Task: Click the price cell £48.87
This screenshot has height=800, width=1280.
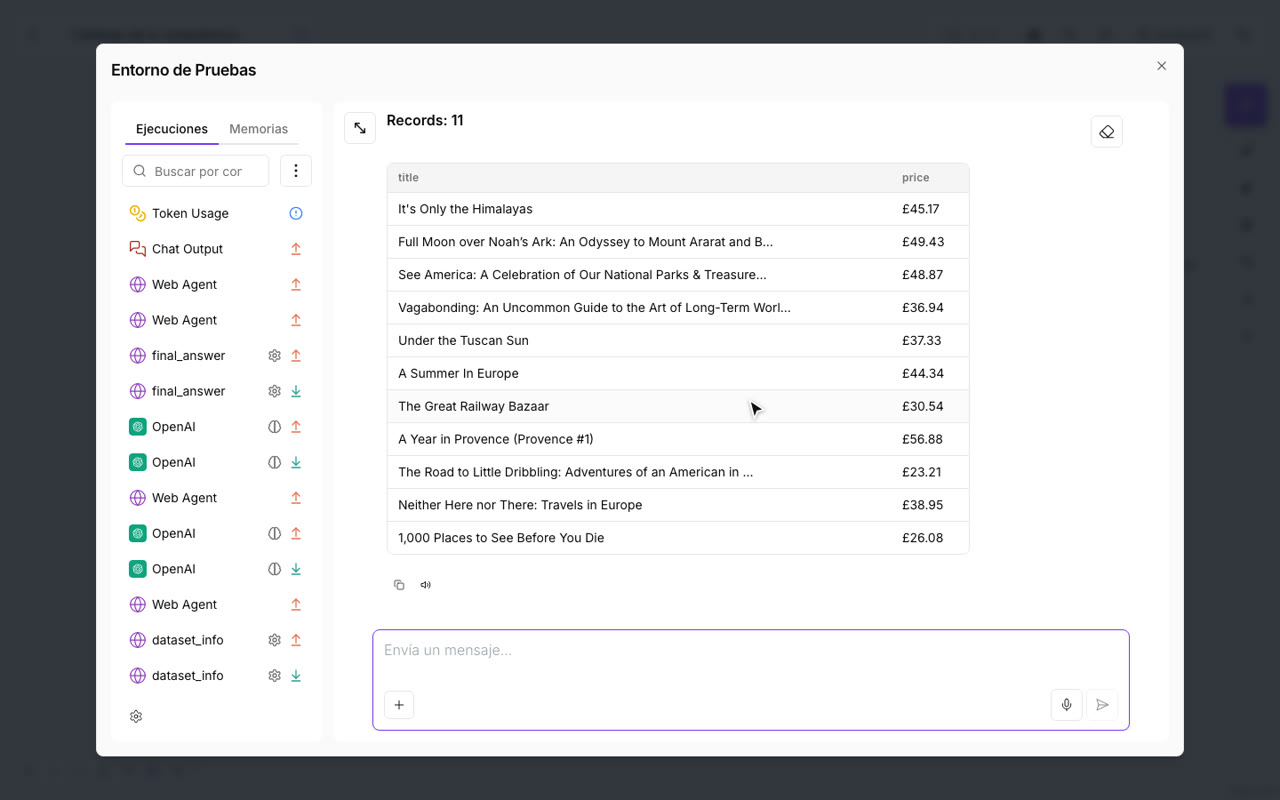Action: [922, 275]
